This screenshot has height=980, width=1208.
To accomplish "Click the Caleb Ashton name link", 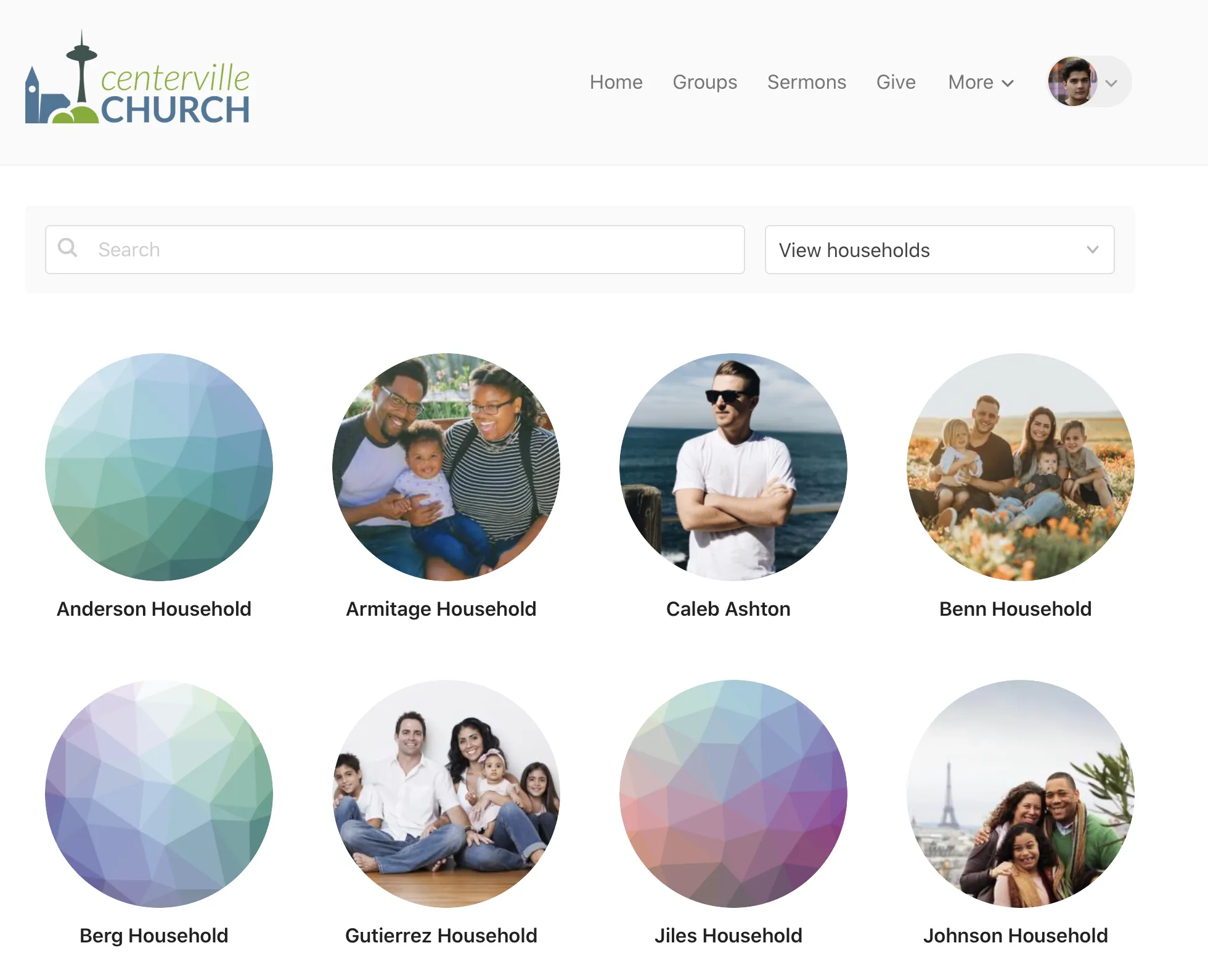I will pyautogui.click(x=728, y=609).
